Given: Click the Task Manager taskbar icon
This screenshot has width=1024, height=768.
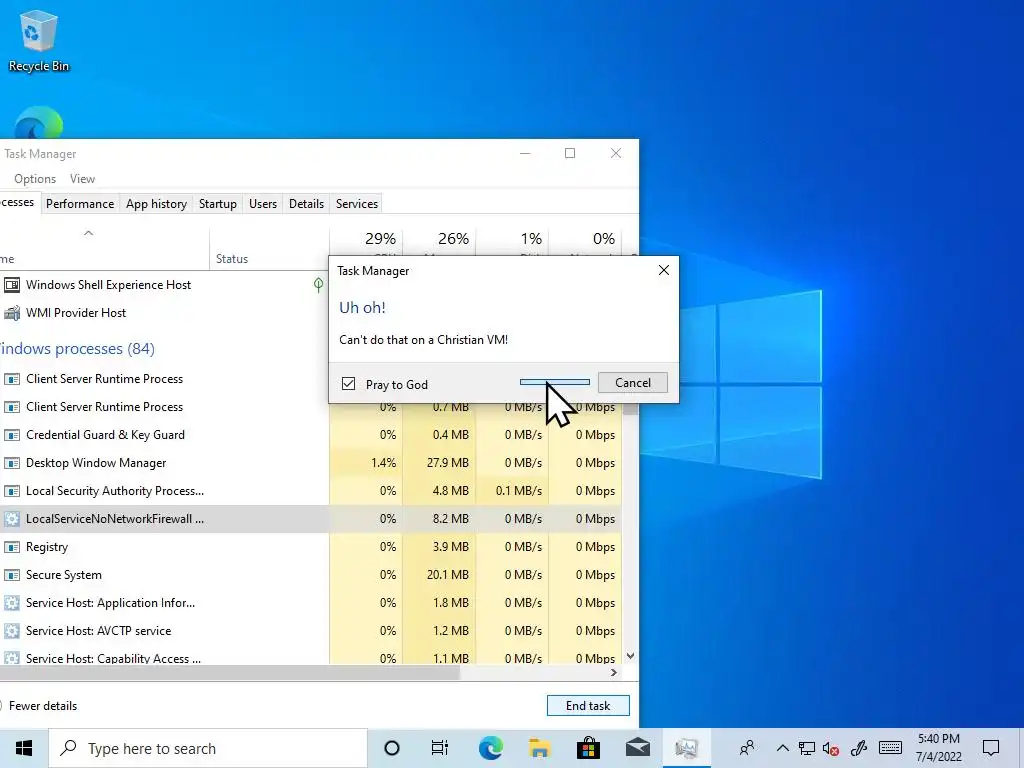Looking at the screenshot, I should click(686, 748).
